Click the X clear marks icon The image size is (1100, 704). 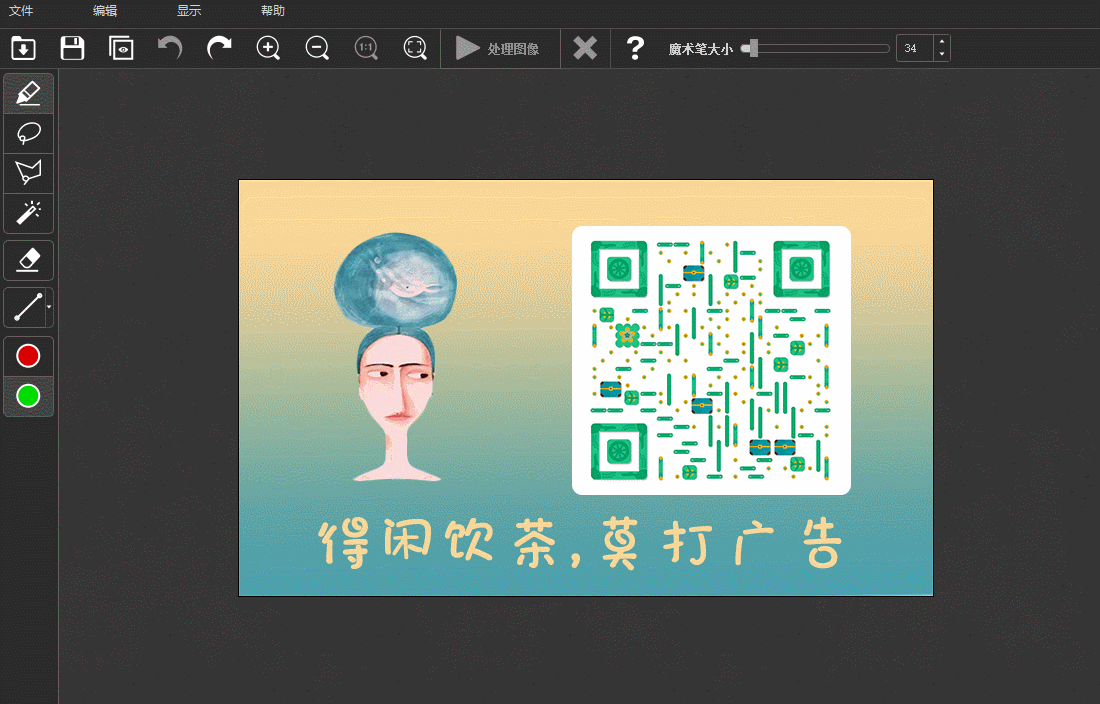(x=585, y=48)
